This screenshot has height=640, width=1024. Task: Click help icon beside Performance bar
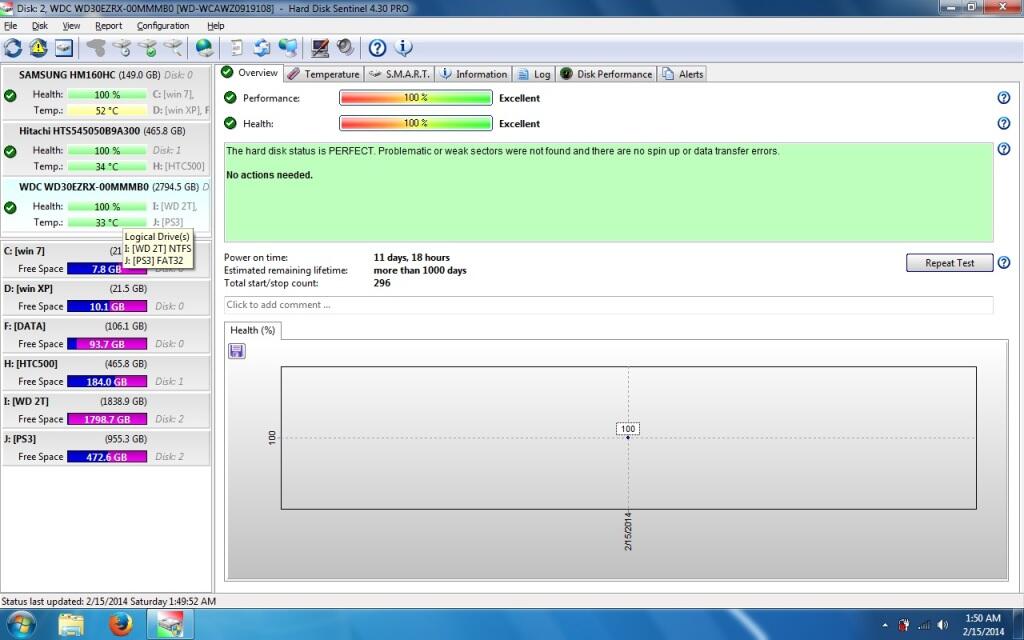(x=1004, y=98)
